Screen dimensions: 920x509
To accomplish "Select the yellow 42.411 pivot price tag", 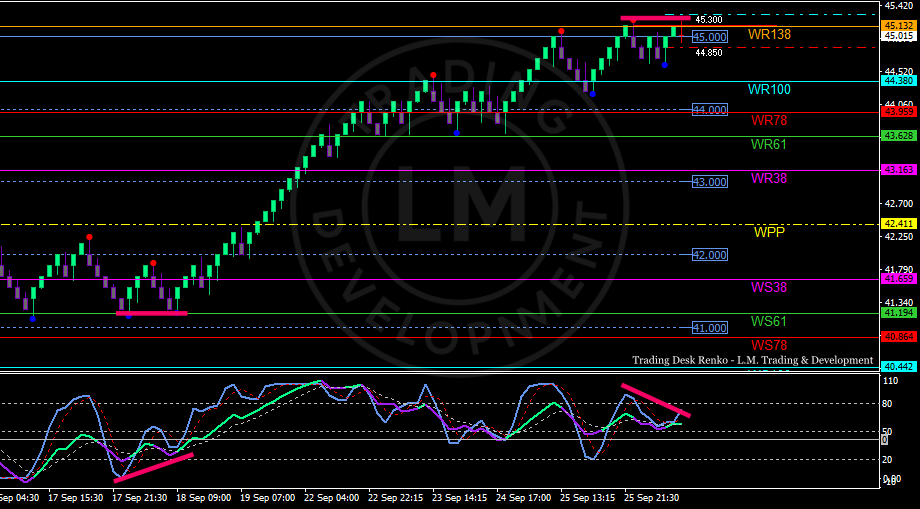I will pyautogui.click(x=896, y=224).
